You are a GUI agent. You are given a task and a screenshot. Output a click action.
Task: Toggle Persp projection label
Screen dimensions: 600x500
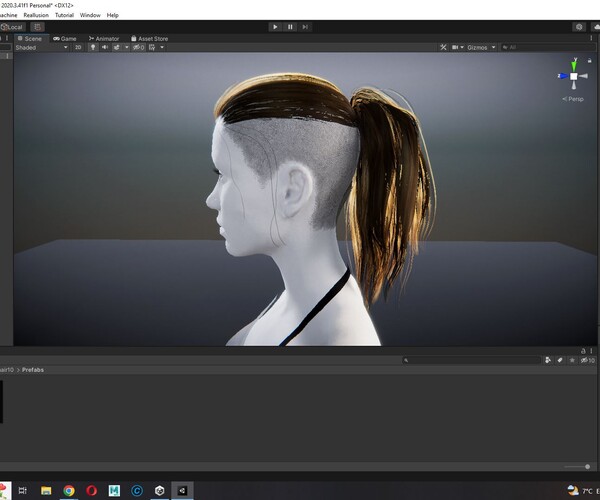coord(573,99)
